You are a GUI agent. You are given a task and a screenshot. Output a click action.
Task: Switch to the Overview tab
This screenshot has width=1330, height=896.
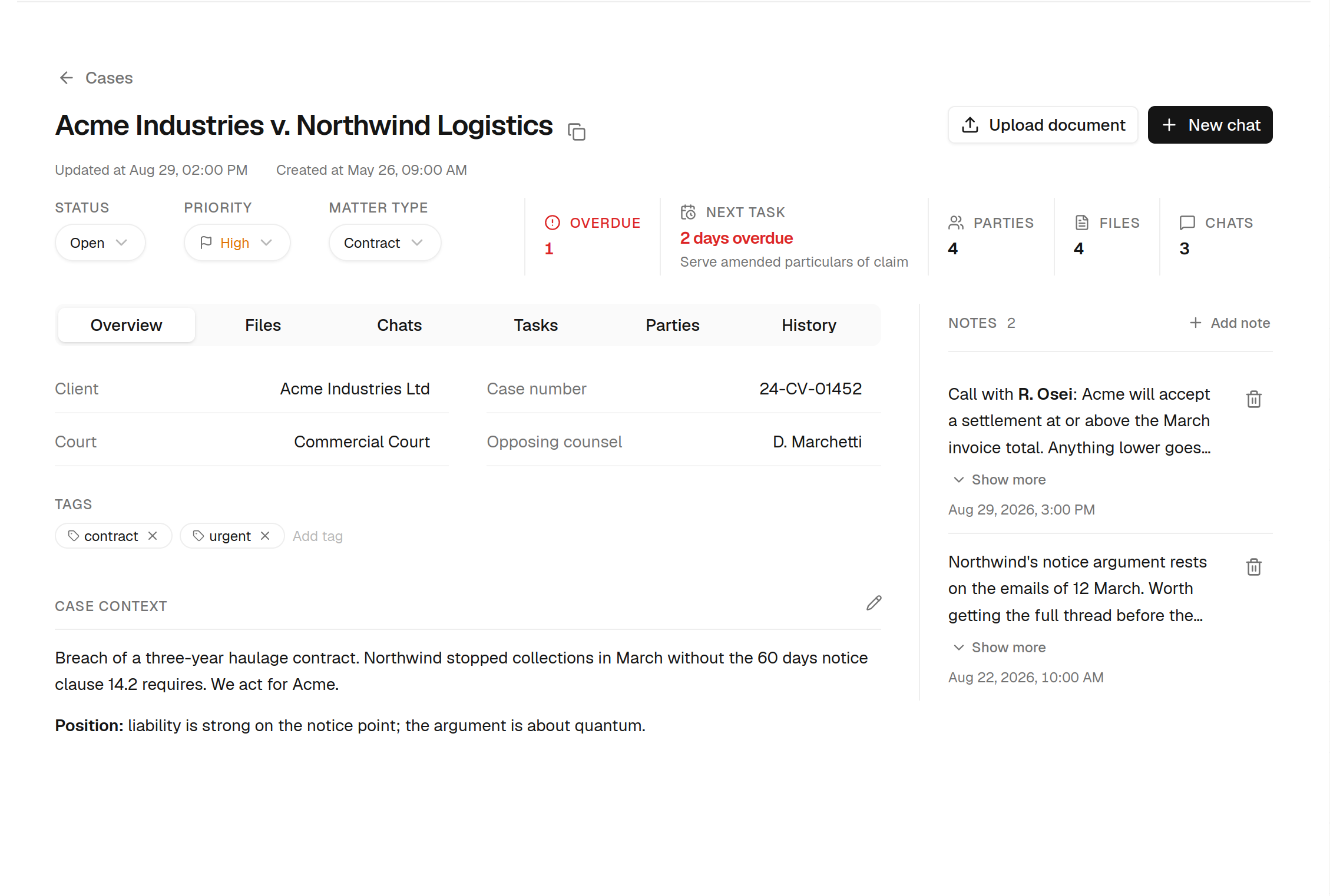126,325
